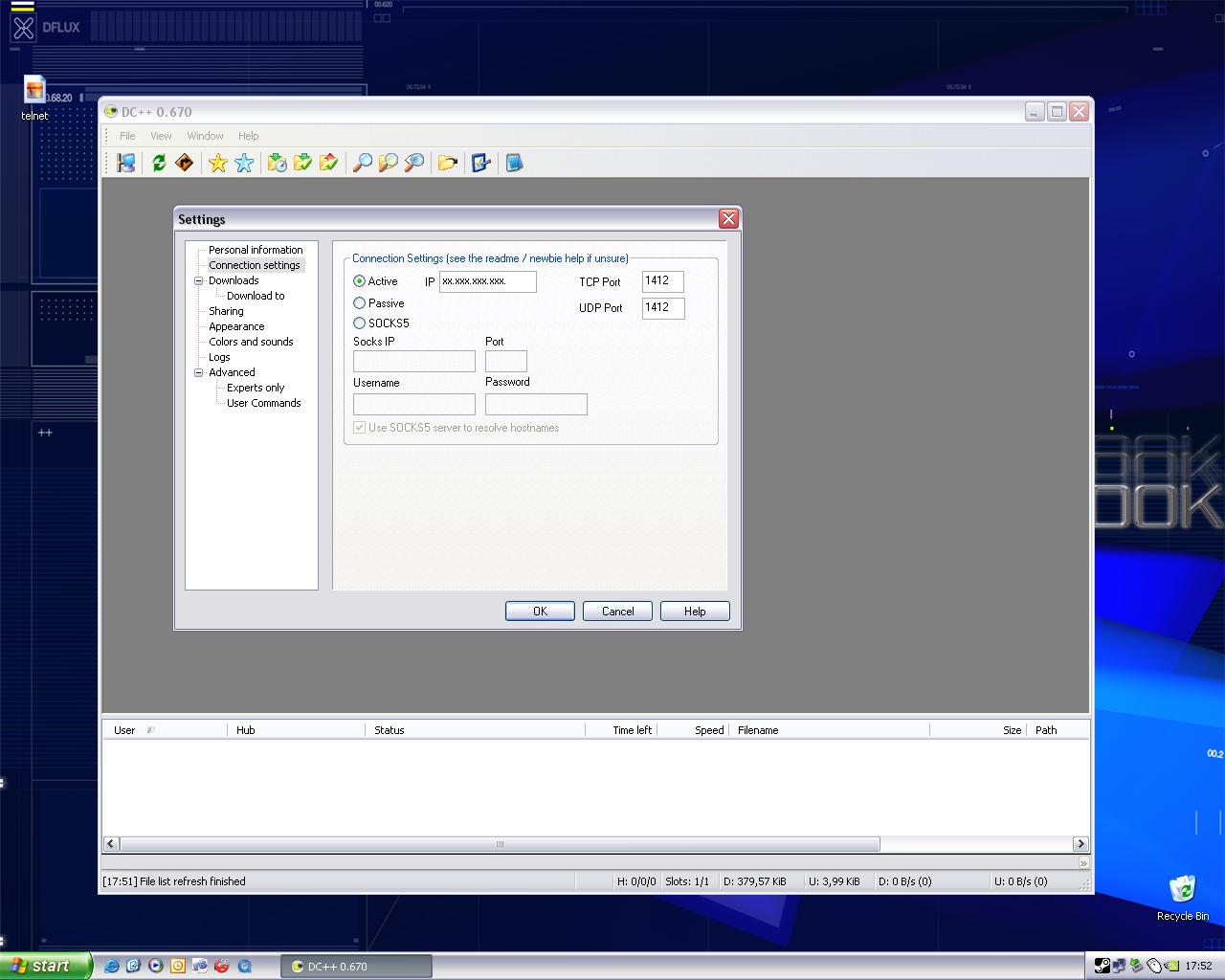This screenshot has height=980, width=1225.
Task: Click the orange Follow last redirect icon
Action: (185, 163)
